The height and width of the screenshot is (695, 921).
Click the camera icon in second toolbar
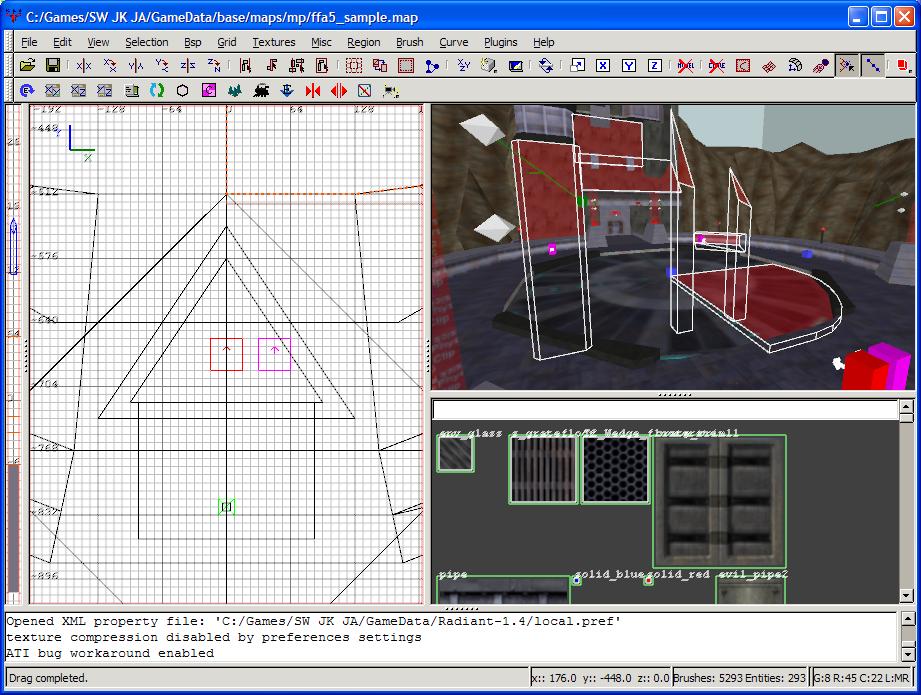(x=391, y=90)
